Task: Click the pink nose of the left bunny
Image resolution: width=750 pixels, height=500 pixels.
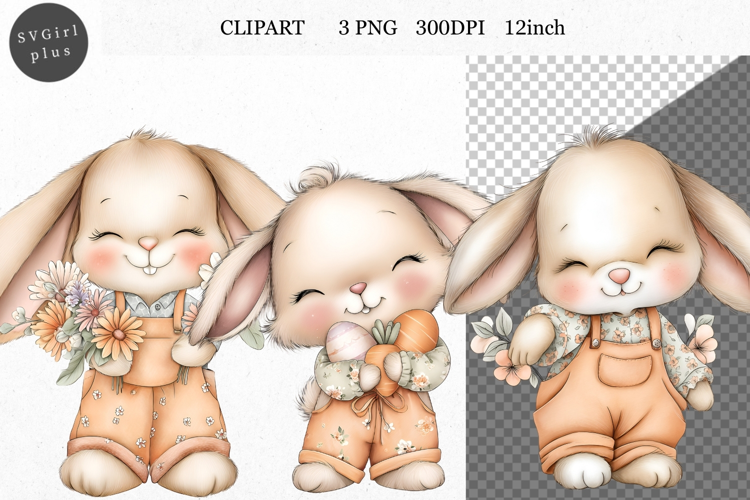Action: 147,243
